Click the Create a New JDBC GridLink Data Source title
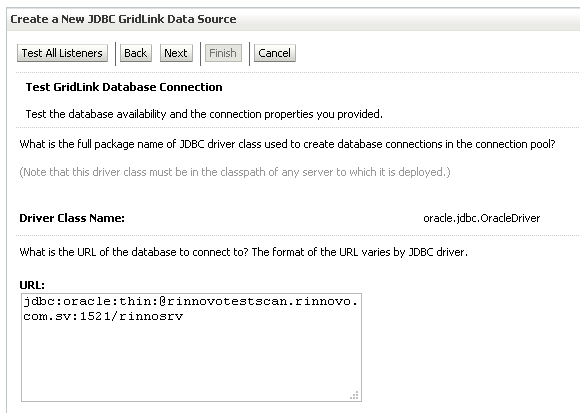 pos(123,19)
